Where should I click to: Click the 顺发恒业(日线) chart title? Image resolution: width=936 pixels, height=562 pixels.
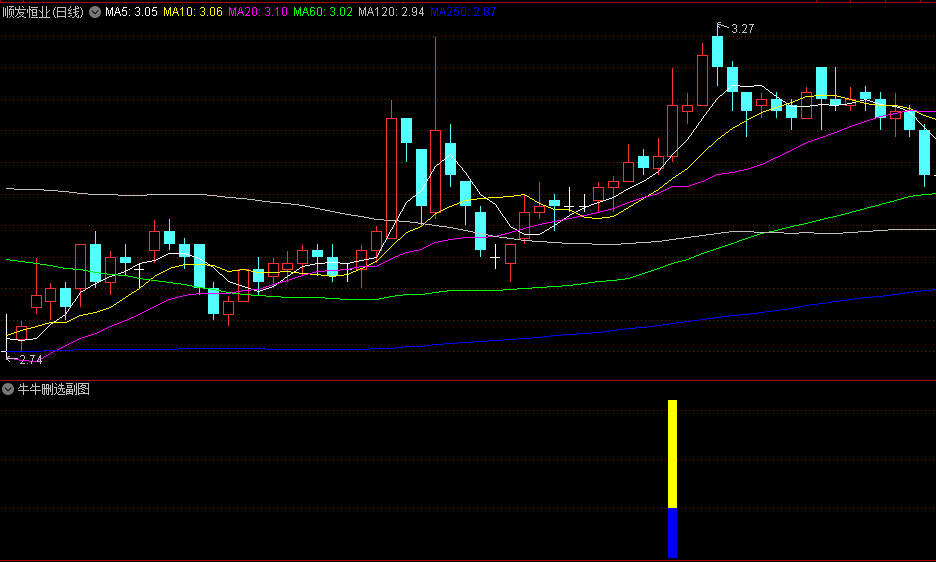point(43,12)
